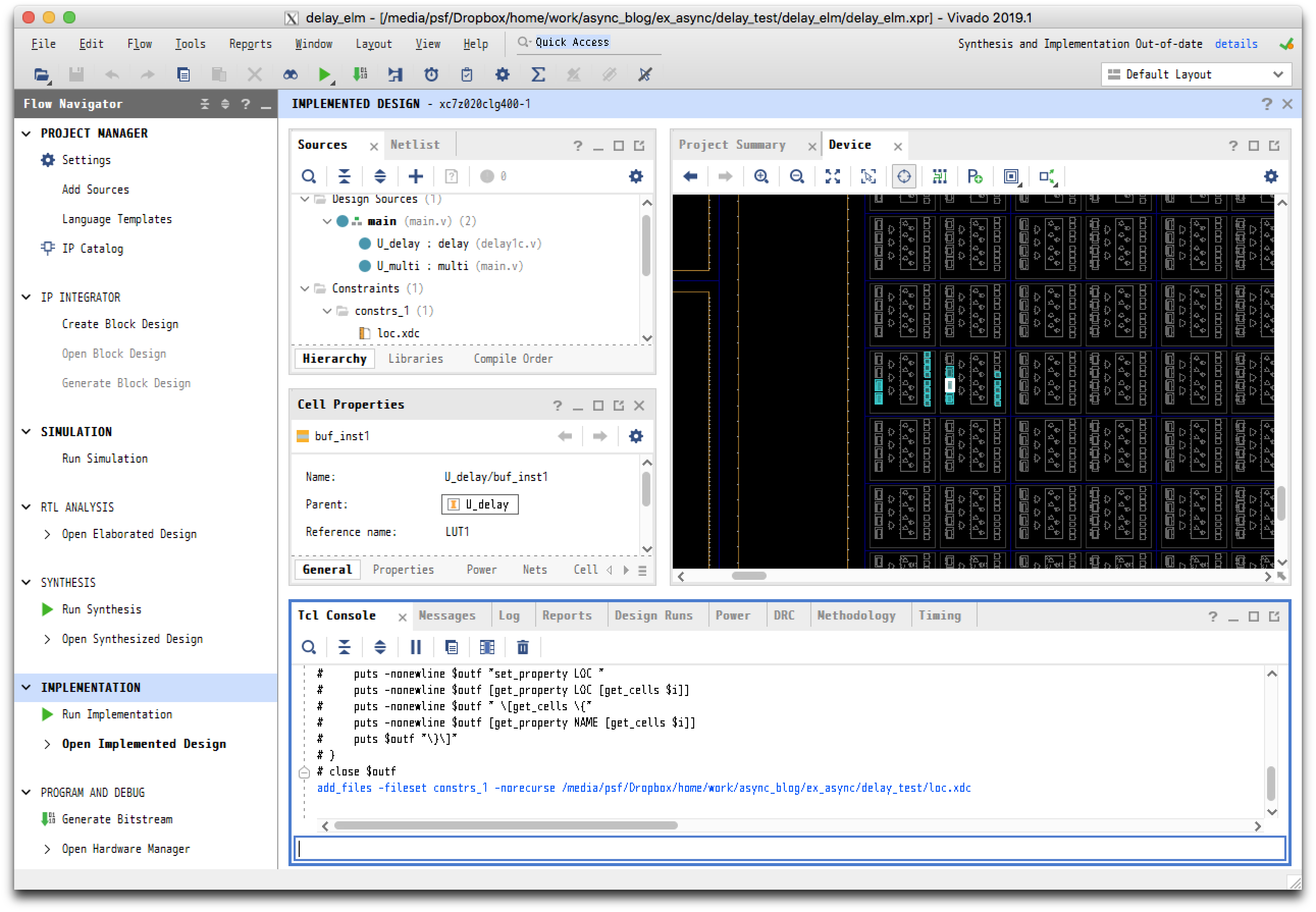Pause Tcl Console output
1316x912 pixels.
click(415, 648)
